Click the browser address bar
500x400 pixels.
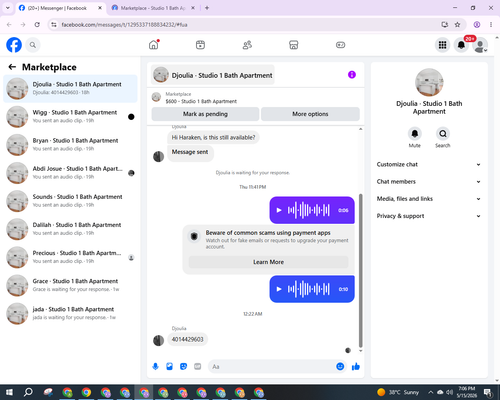[x=247, y=25]
